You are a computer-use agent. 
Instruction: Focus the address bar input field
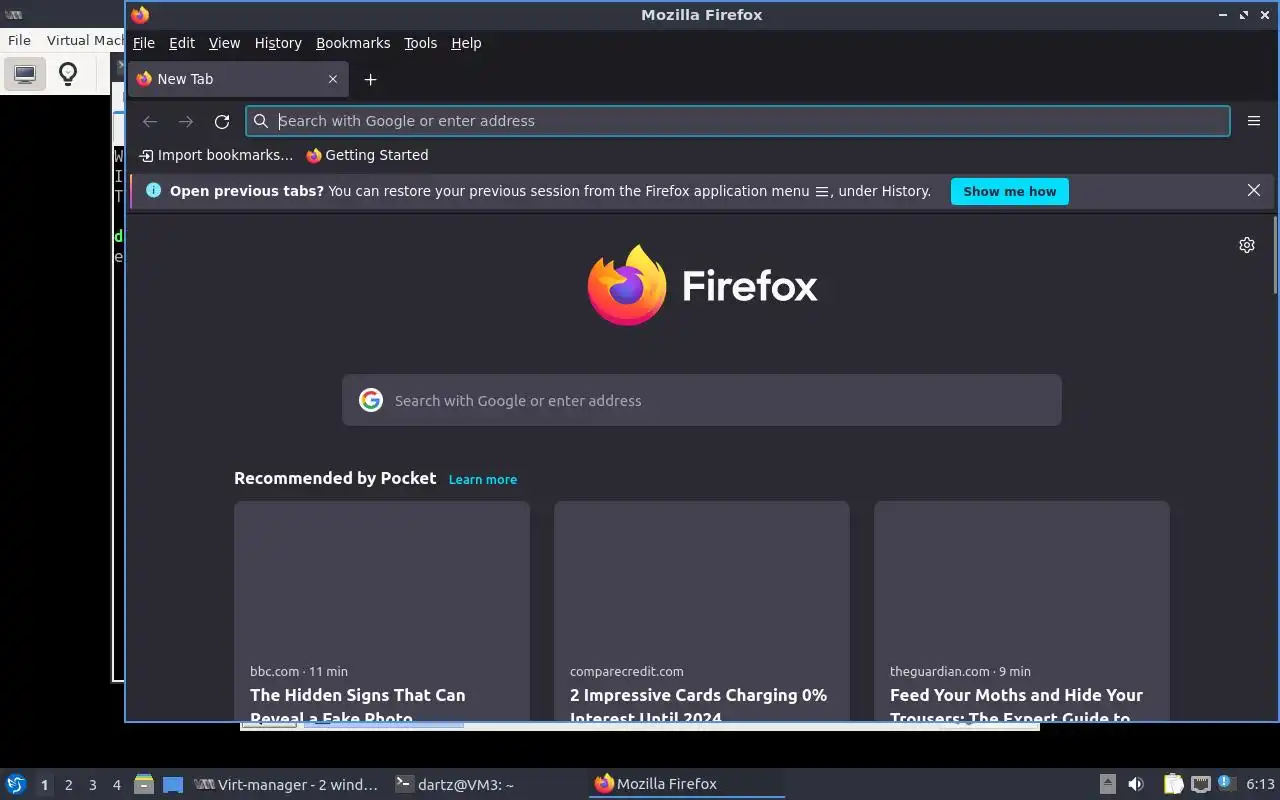pos(738,121)
